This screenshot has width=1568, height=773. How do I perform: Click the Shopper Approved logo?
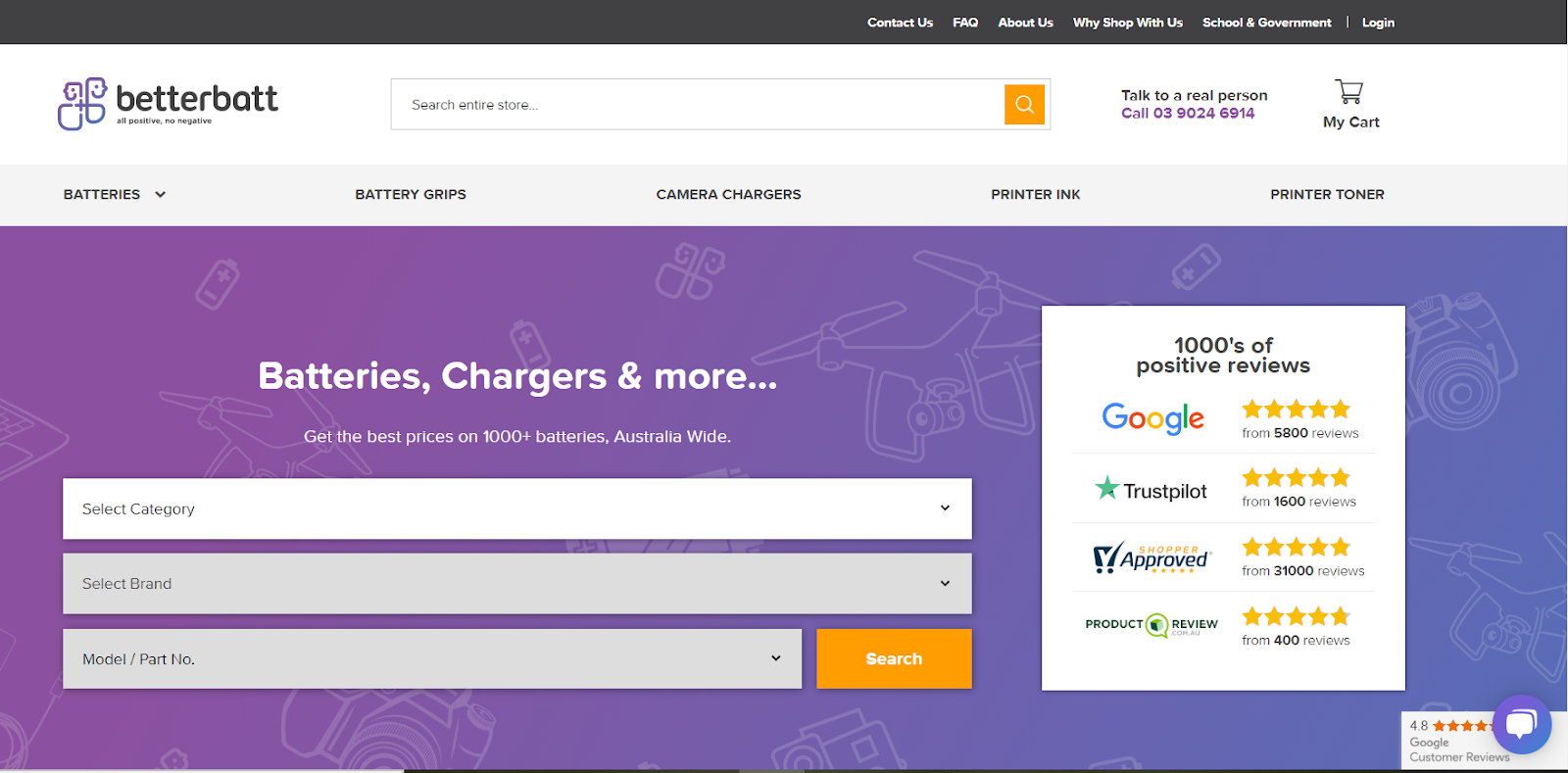(x=1151, y=557)
